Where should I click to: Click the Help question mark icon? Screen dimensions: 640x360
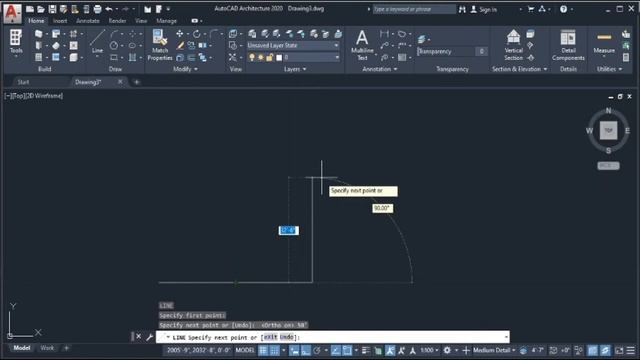pos(563,9)
